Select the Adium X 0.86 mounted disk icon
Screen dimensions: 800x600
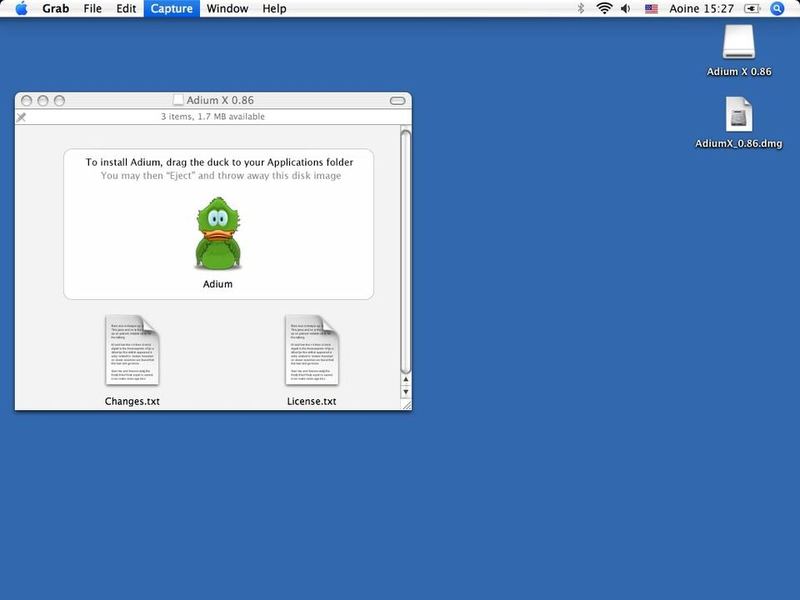coord(739,42)
